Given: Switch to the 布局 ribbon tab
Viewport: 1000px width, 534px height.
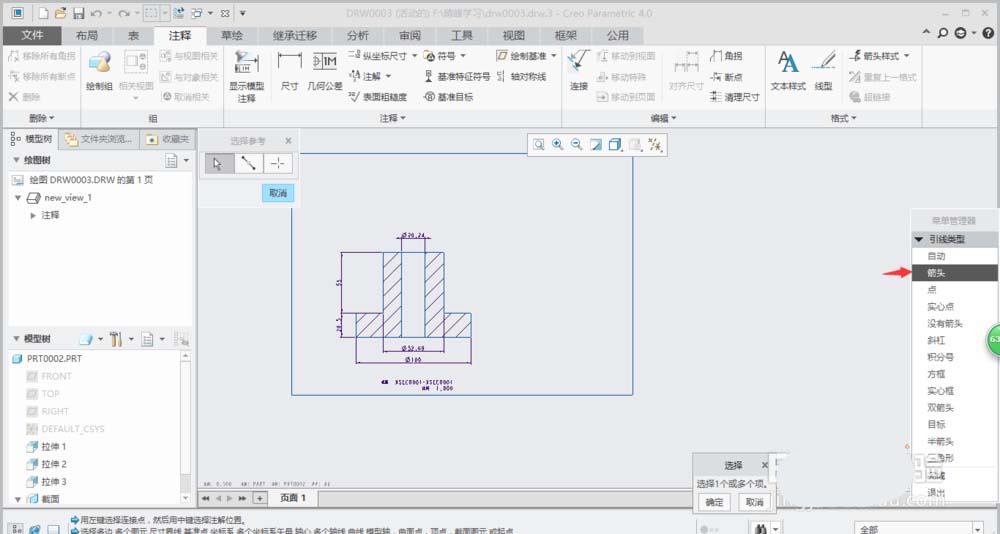Looking at the screenshot, I should [x=87, y=35].
